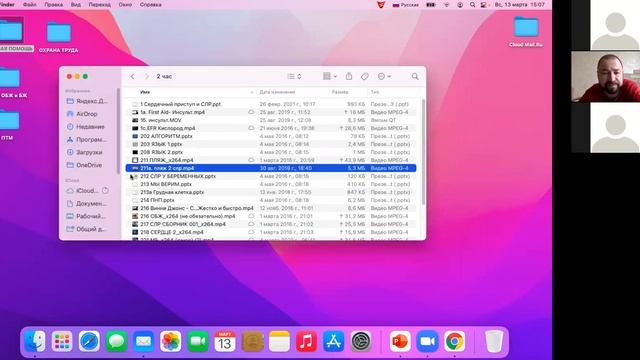Switch to Zoom in the Dock
Screen dimensions: 640x360
(427, 341)
